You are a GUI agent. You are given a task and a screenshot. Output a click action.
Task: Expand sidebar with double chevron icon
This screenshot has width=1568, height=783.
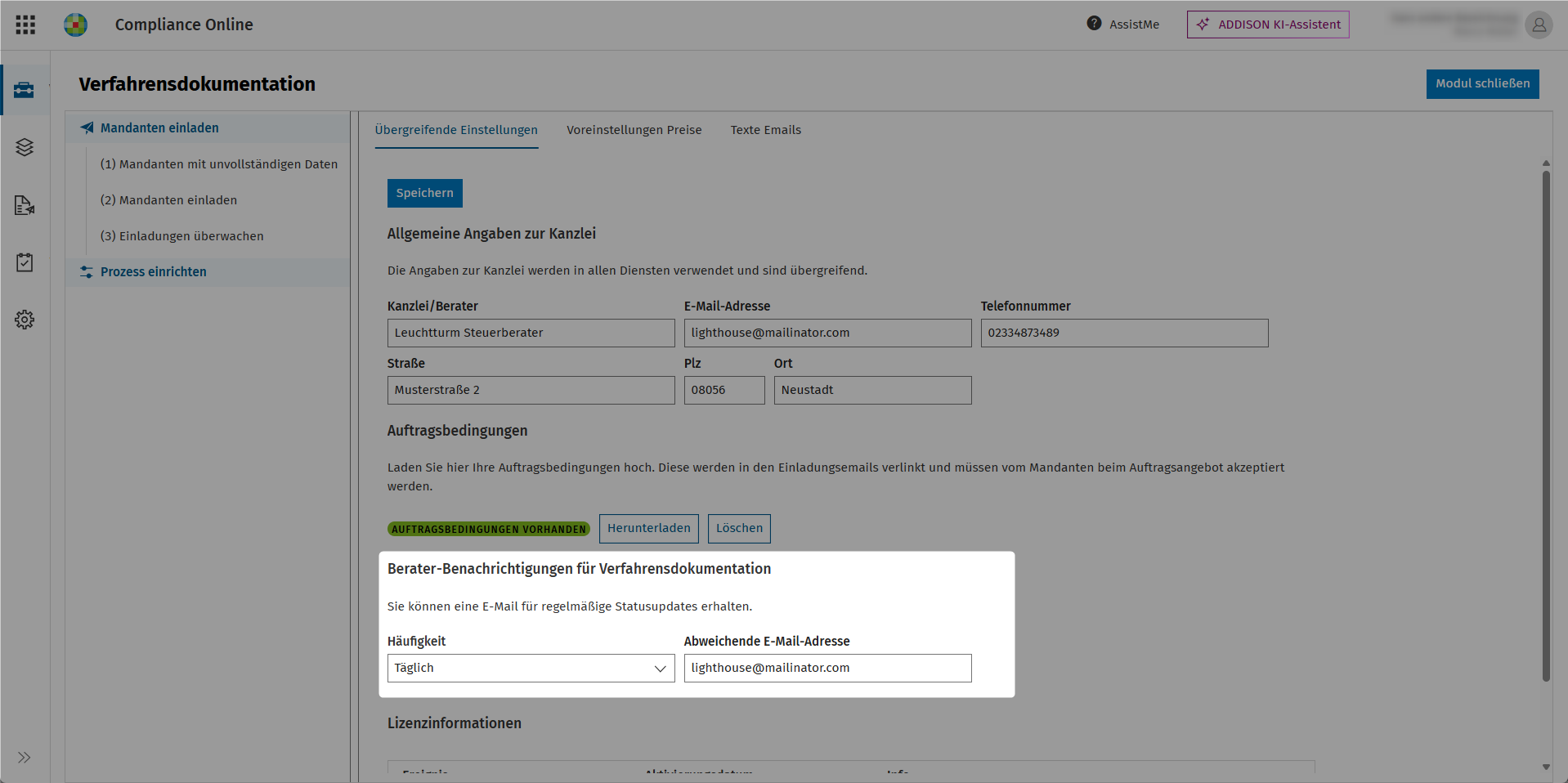pos(25,758)
